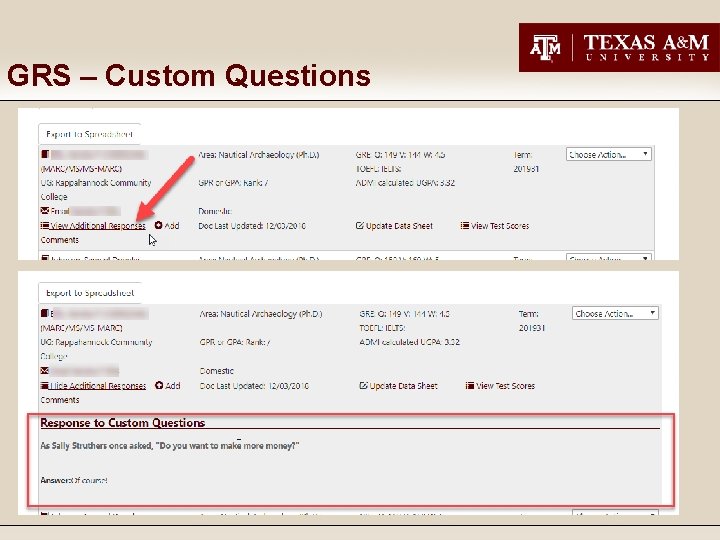The width and height of the screenshot is (720, 540).
Task: Click 'Doc Last Updated' date in upper panel
Action: pyautogui.click(x=252, y=226)
